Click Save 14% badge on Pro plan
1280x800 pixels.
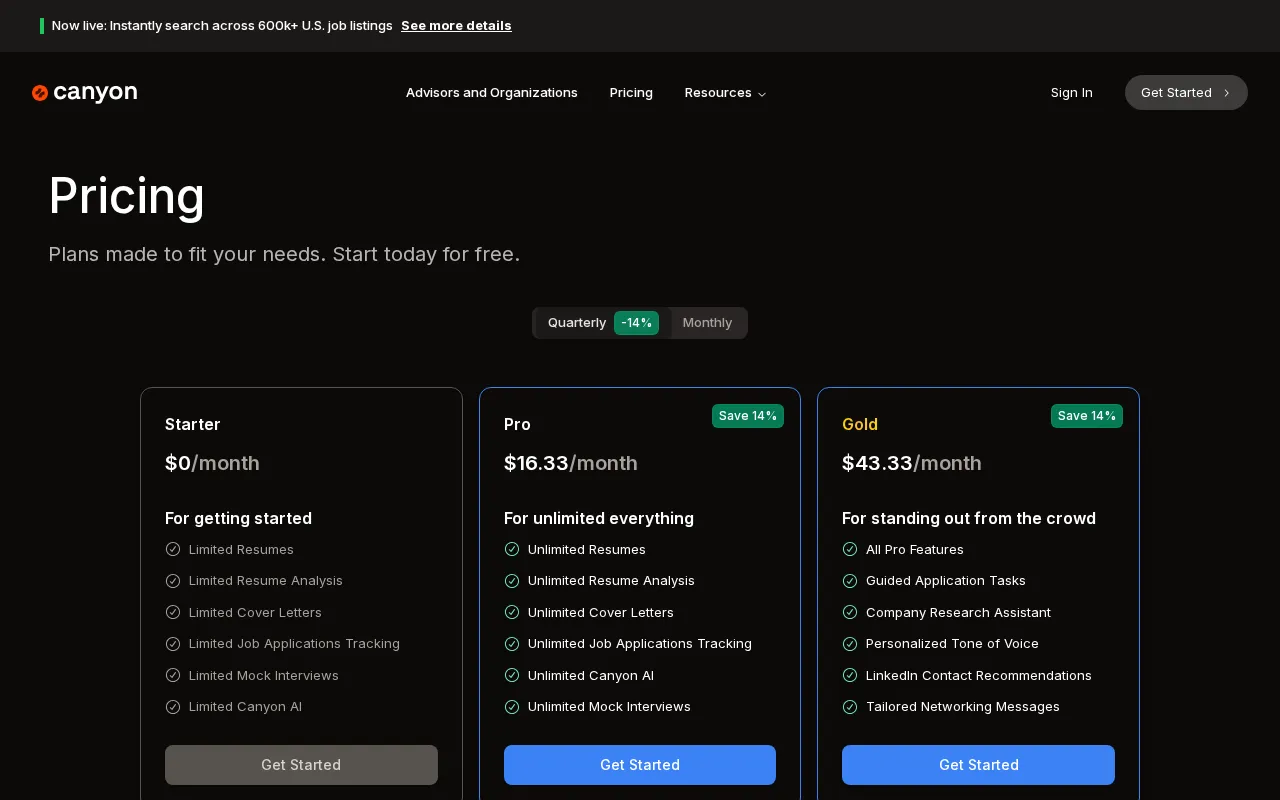coord(748,416)
